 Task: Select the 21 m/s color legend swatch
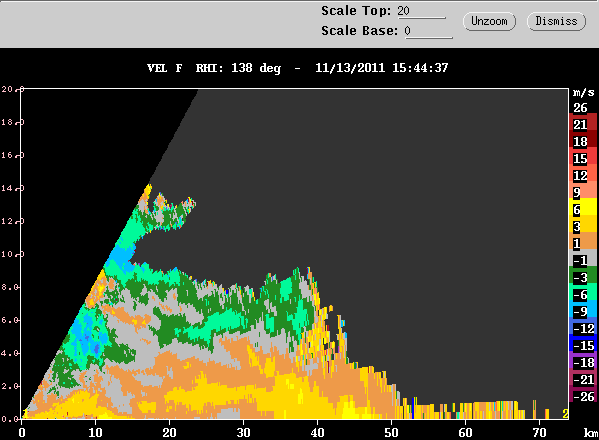tap(583, 122)
